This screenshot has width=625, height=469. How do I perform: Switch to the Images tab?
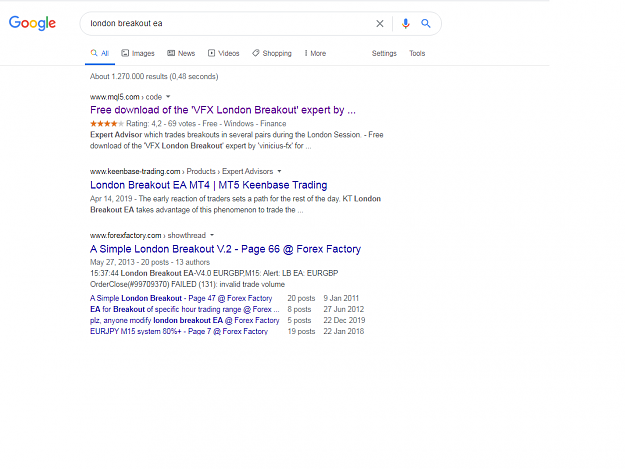[138, 53]
